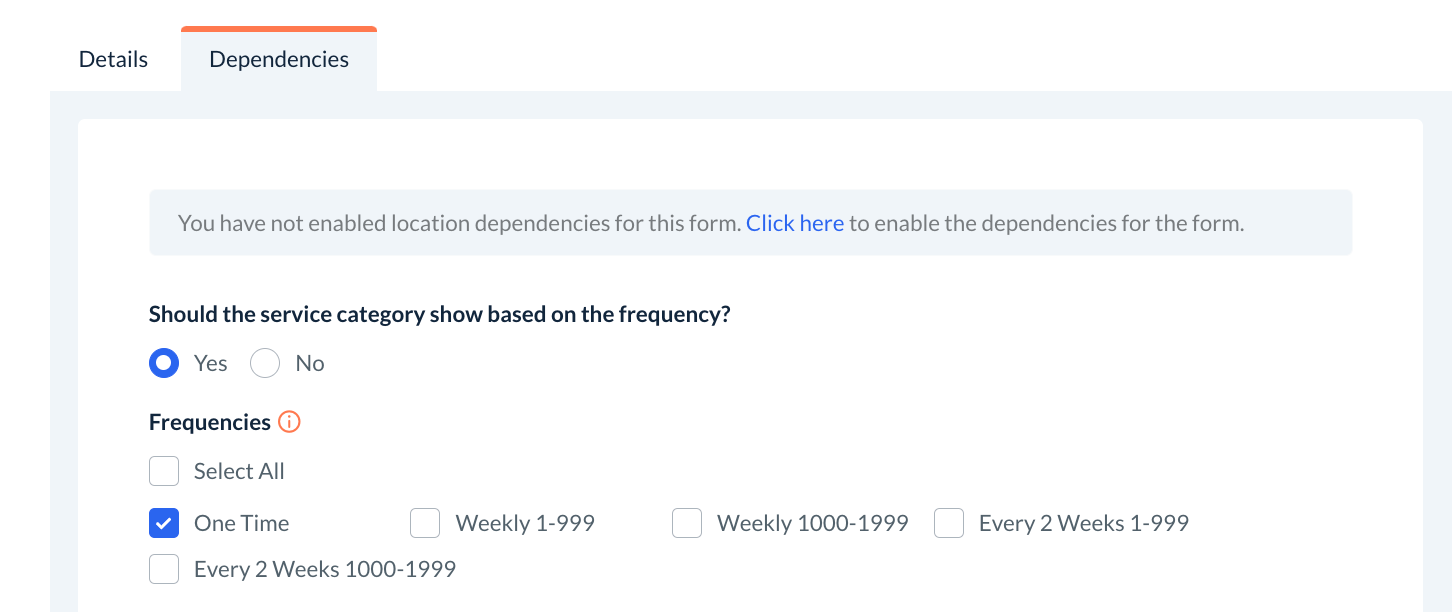The image size is (1456, 612).
Task: Tick the Select All checkbox
Action: [164, 471]
